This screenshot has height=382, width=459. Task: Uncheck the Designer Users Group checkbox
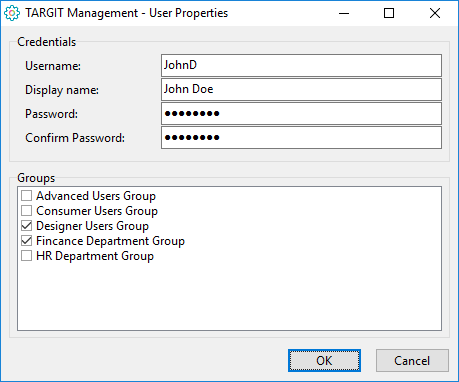click(26, 226)
